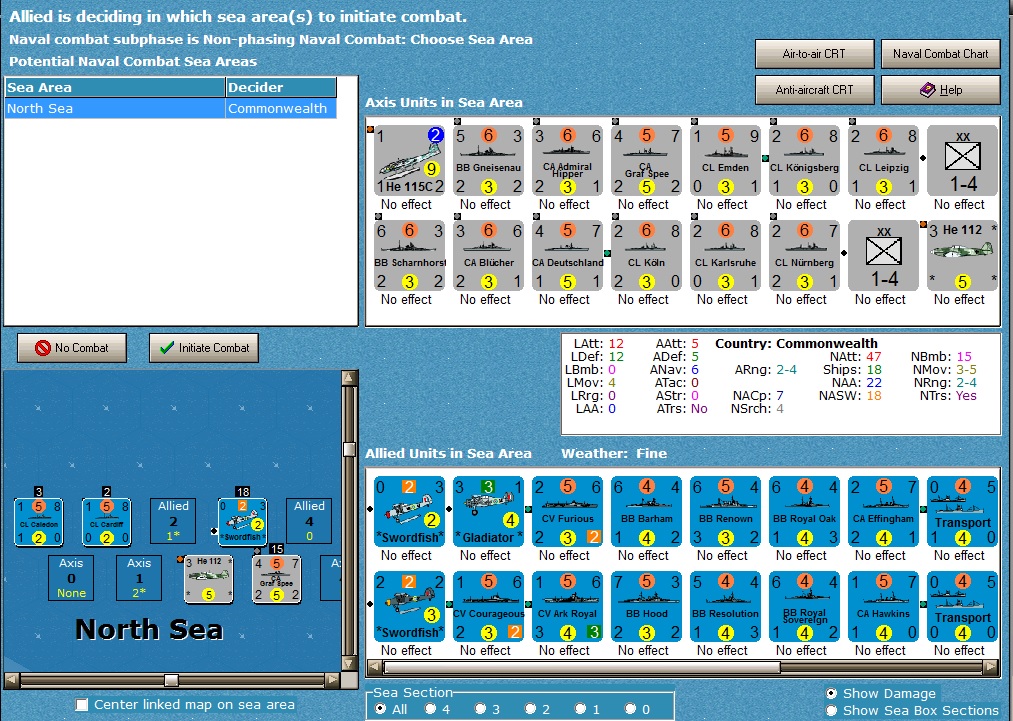Select sea section 2
1013x721 pixels.
pos(530,709)
